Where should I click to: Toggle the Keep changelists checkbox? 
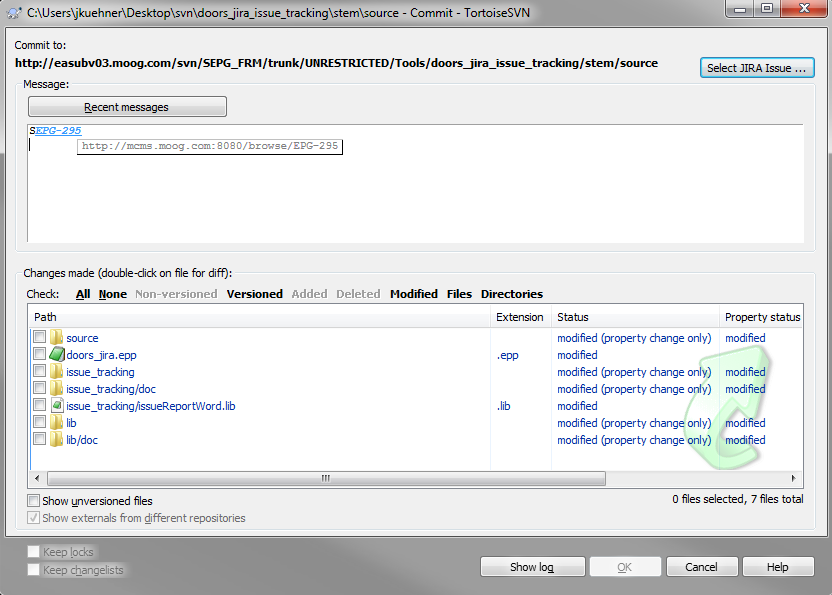[33, 570]
